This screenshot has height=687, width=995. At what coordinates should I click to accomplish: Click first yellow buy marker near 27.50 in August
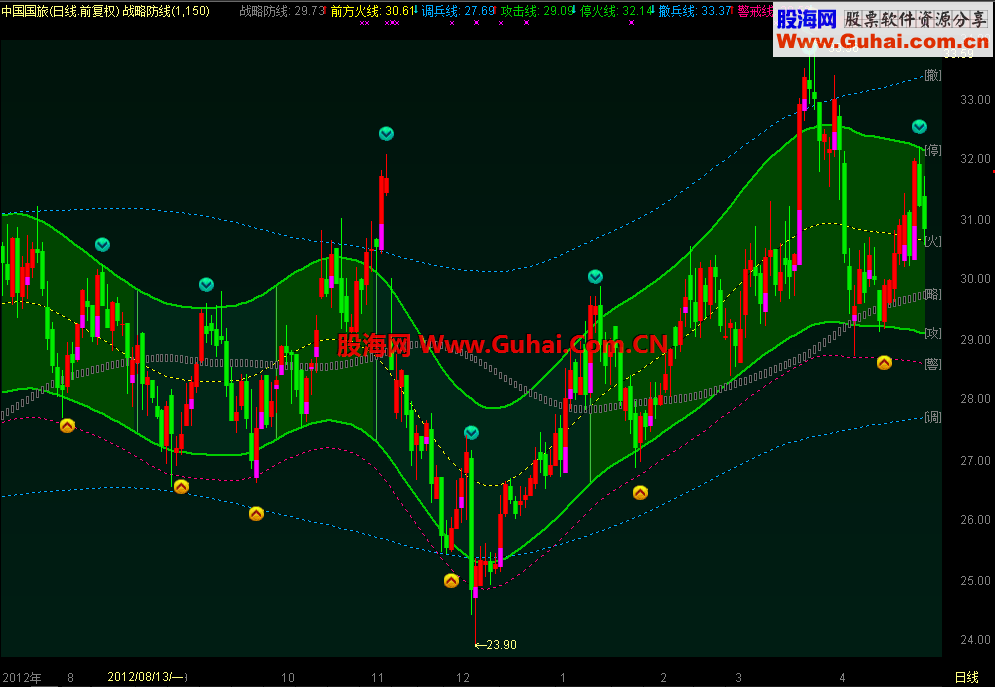pos(67,426)
